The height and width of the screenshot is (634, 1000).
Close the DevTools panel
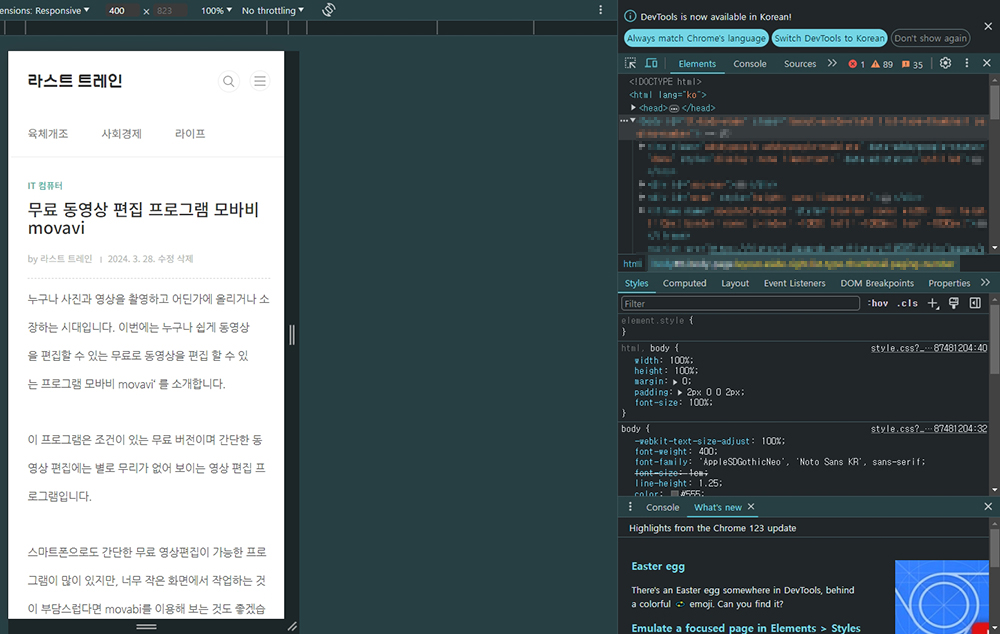[987, 63]
